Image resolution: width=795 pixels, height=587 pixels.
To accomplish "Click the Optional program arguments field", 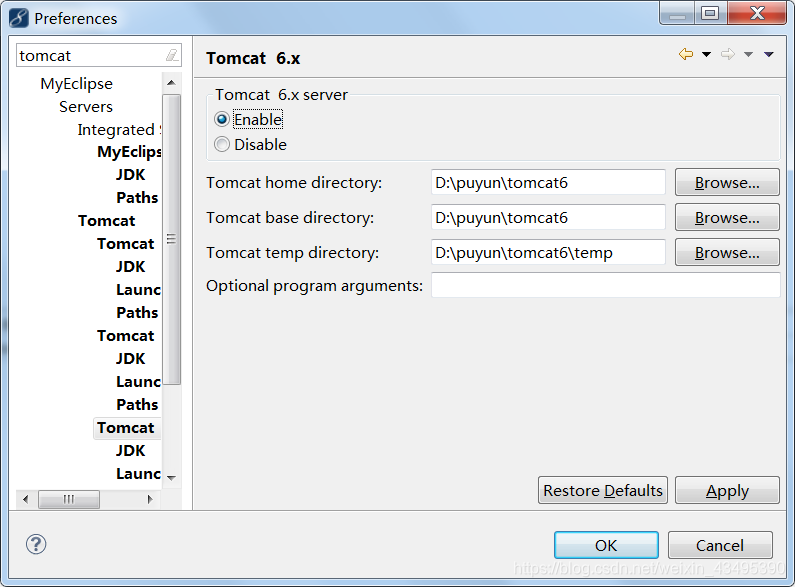I will click(605, 285).
